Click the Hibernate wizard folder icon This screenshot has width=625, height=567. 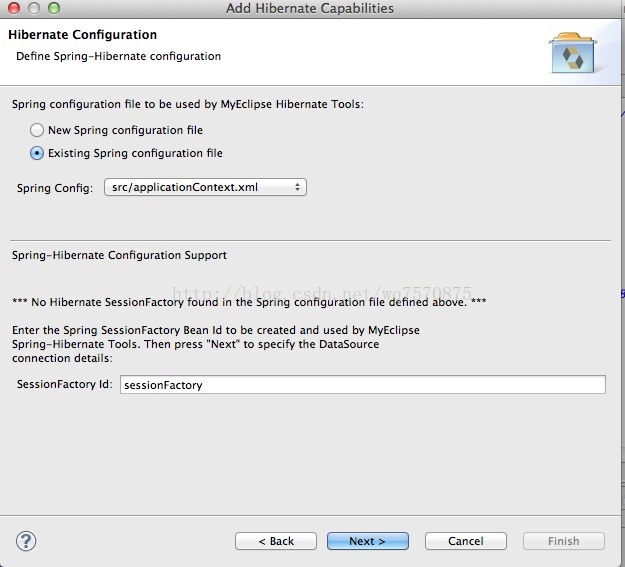coord(573,53)
